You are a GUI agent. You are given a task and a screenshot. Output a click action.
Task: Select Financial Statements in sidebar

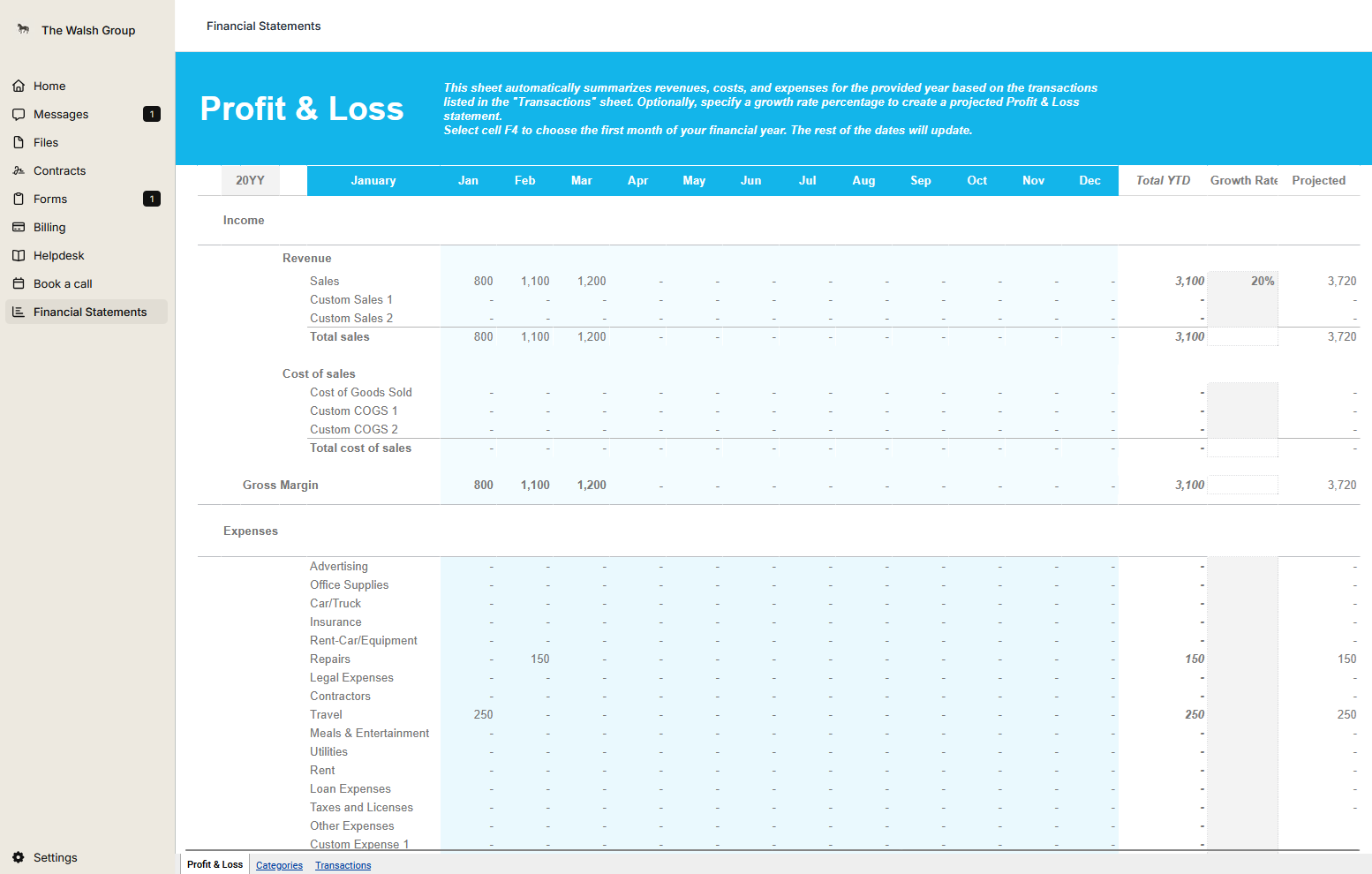(x=87, y=312)
